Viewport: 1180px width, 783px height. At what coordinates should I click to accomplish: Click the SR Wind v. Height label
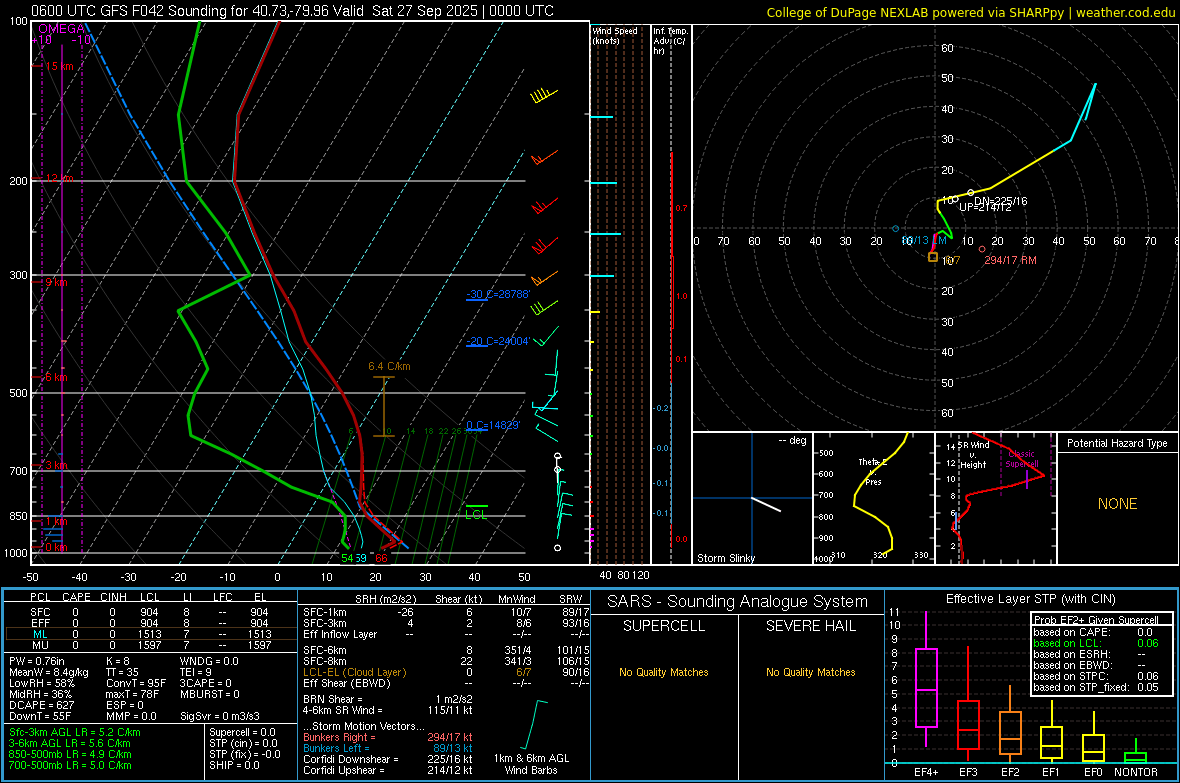(x=973, y=455)
